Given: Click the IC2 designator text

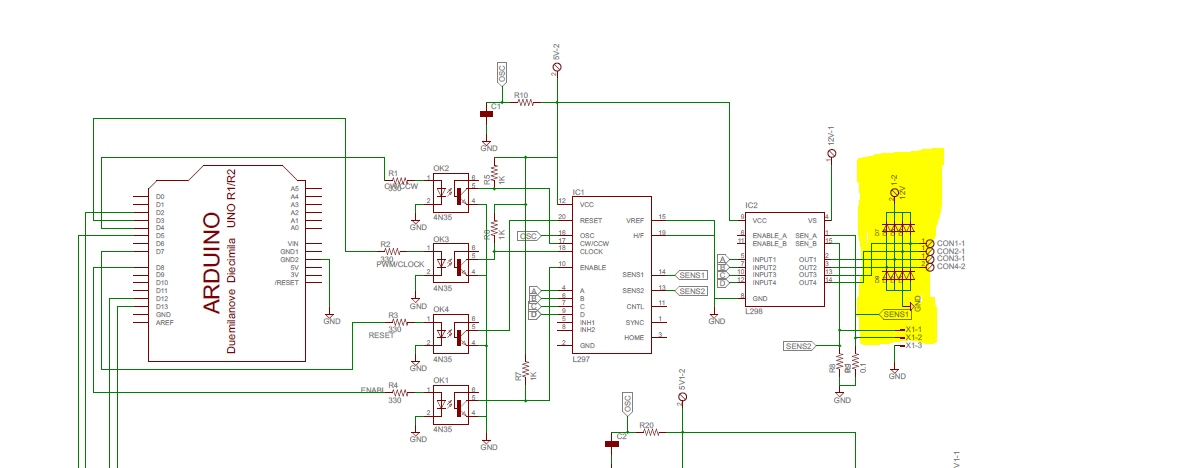Looking at the screenshot, I should click(x=752, y=204).
